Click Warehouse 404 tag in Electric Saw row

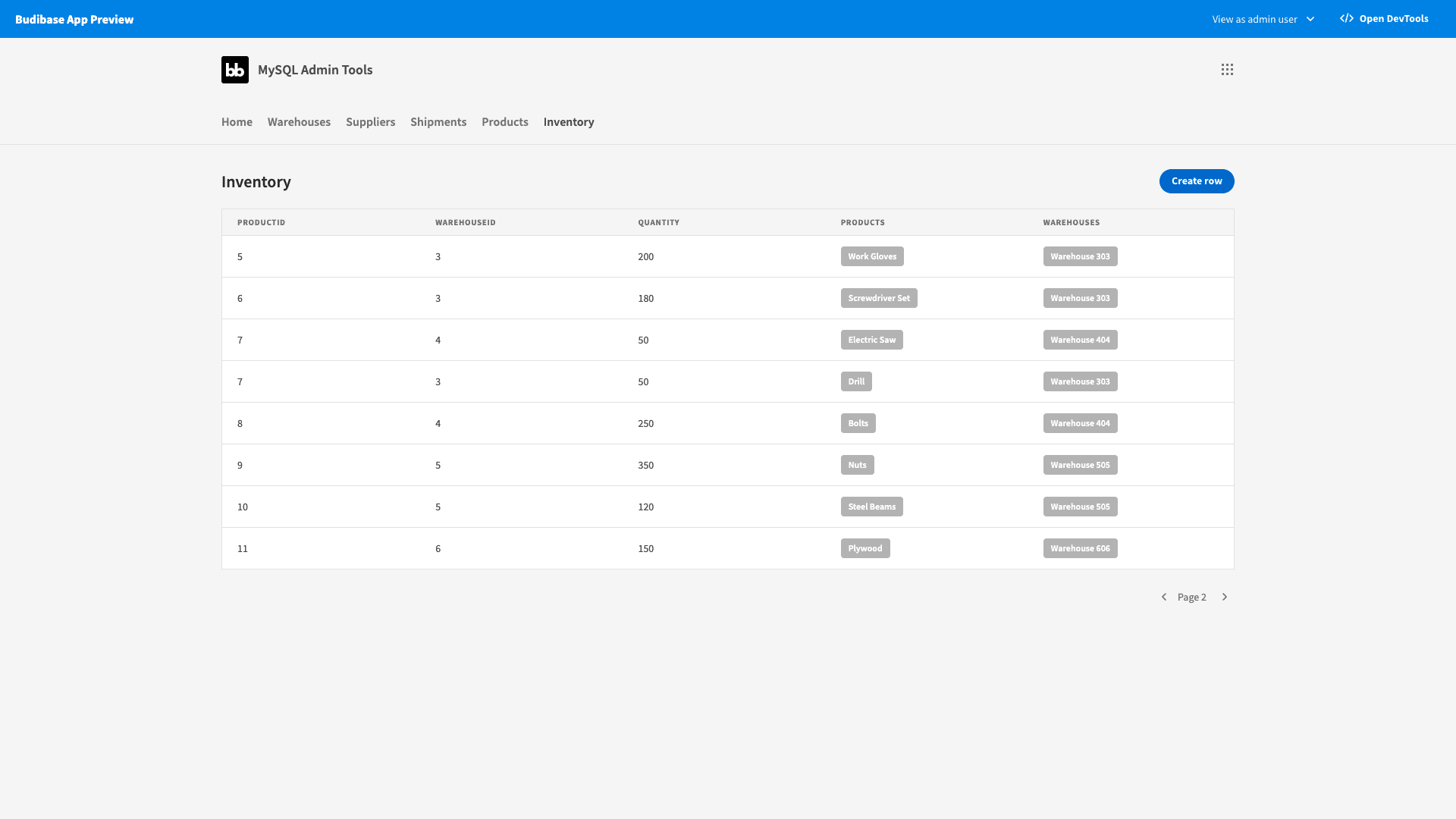[1081, 340]
